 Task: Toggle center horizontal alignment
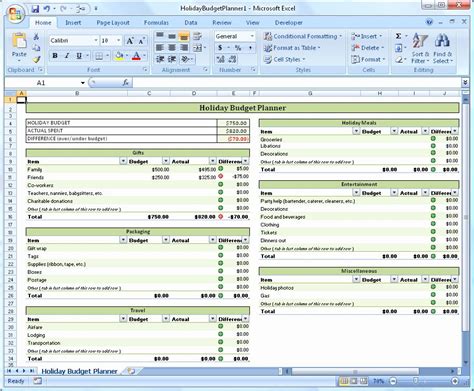click(172, 48)
